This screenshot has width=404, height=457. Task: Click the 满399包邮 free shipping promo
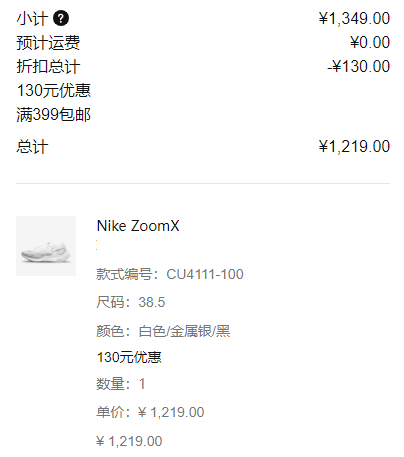pyautogui.click(x=54, y=115)
